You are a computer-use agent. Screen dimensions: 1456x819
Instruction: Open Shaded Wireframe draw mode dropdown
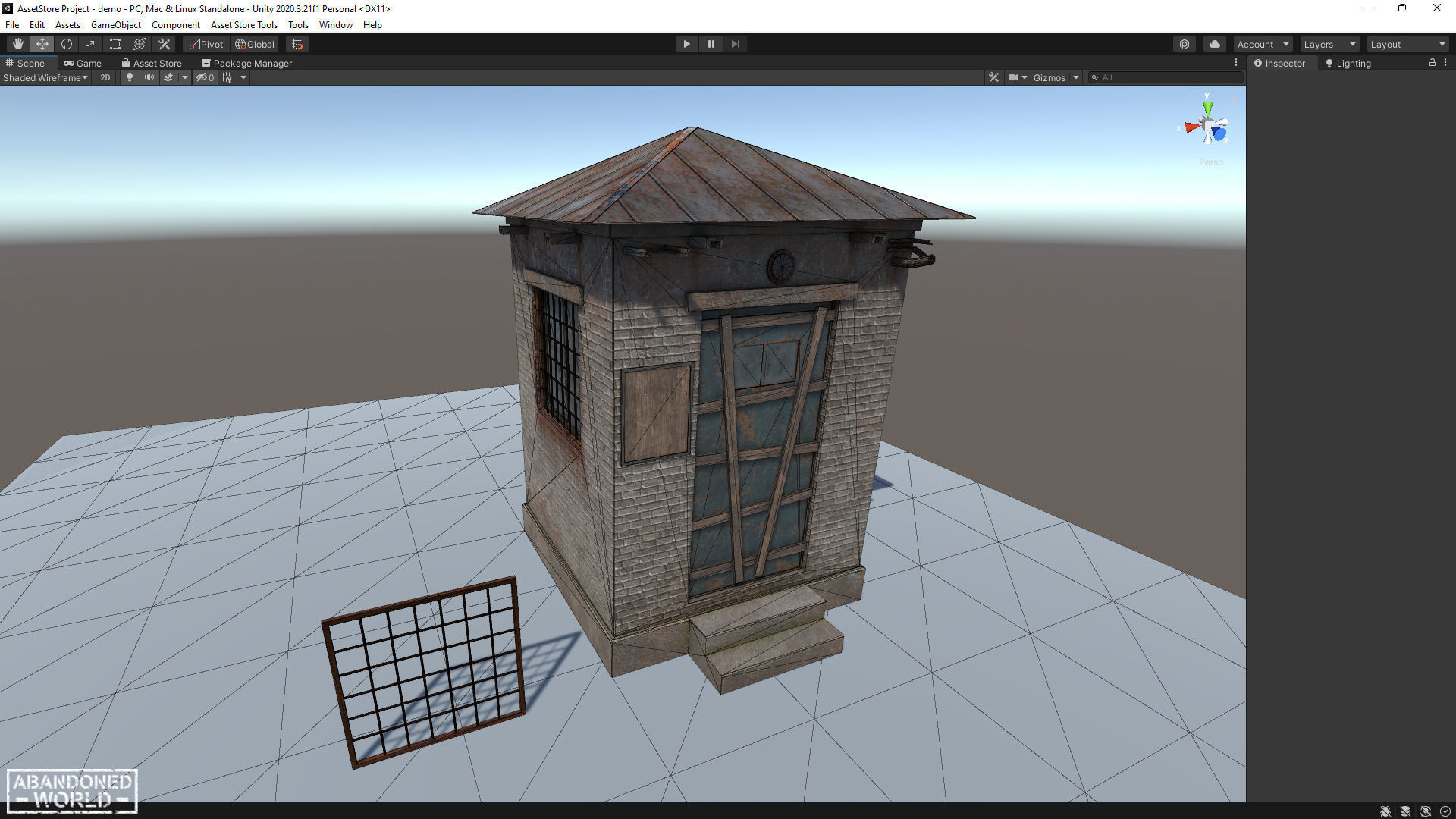(x=45, y=77)
